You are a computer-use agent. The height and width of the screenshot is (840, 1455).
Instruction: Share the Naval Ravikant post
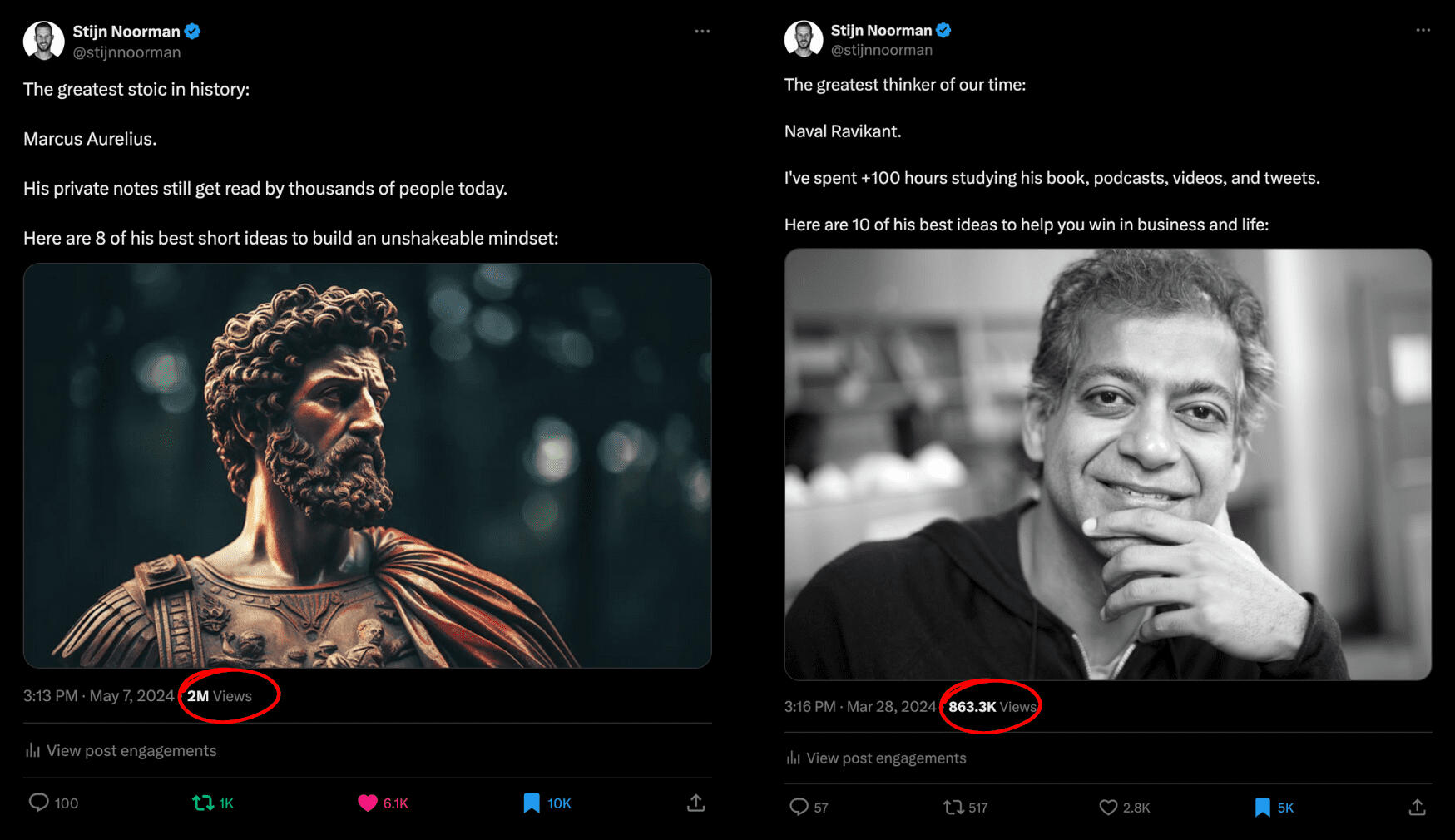tap(1417, 807)
